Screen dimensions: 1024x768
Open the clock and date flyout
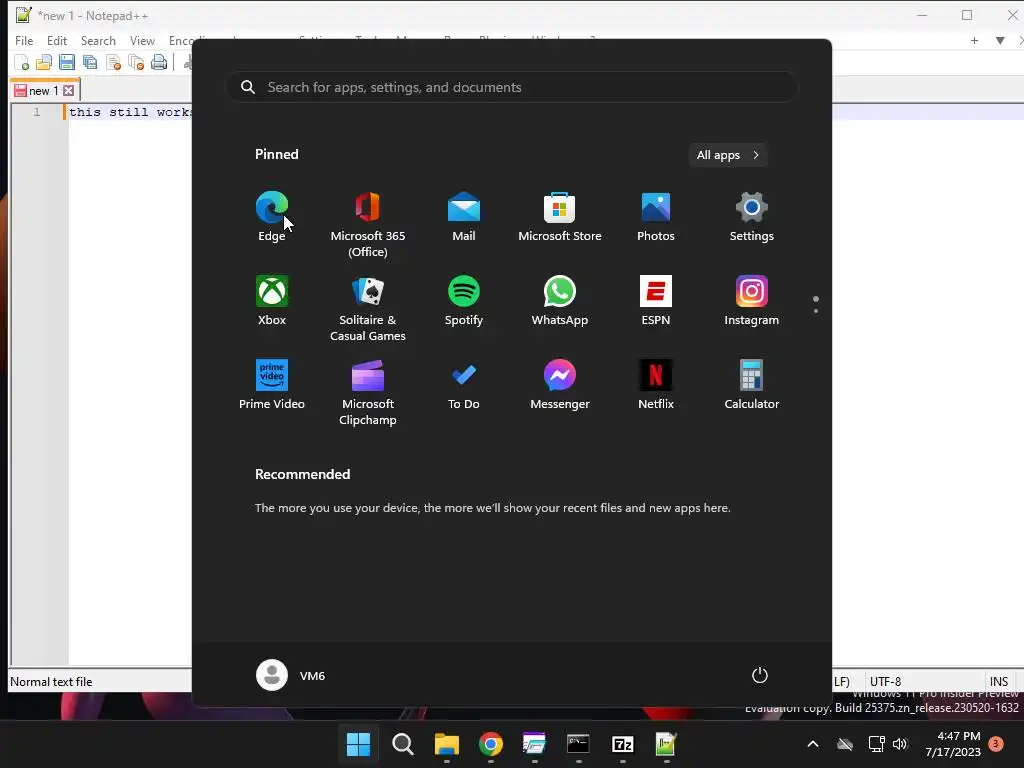953,744
